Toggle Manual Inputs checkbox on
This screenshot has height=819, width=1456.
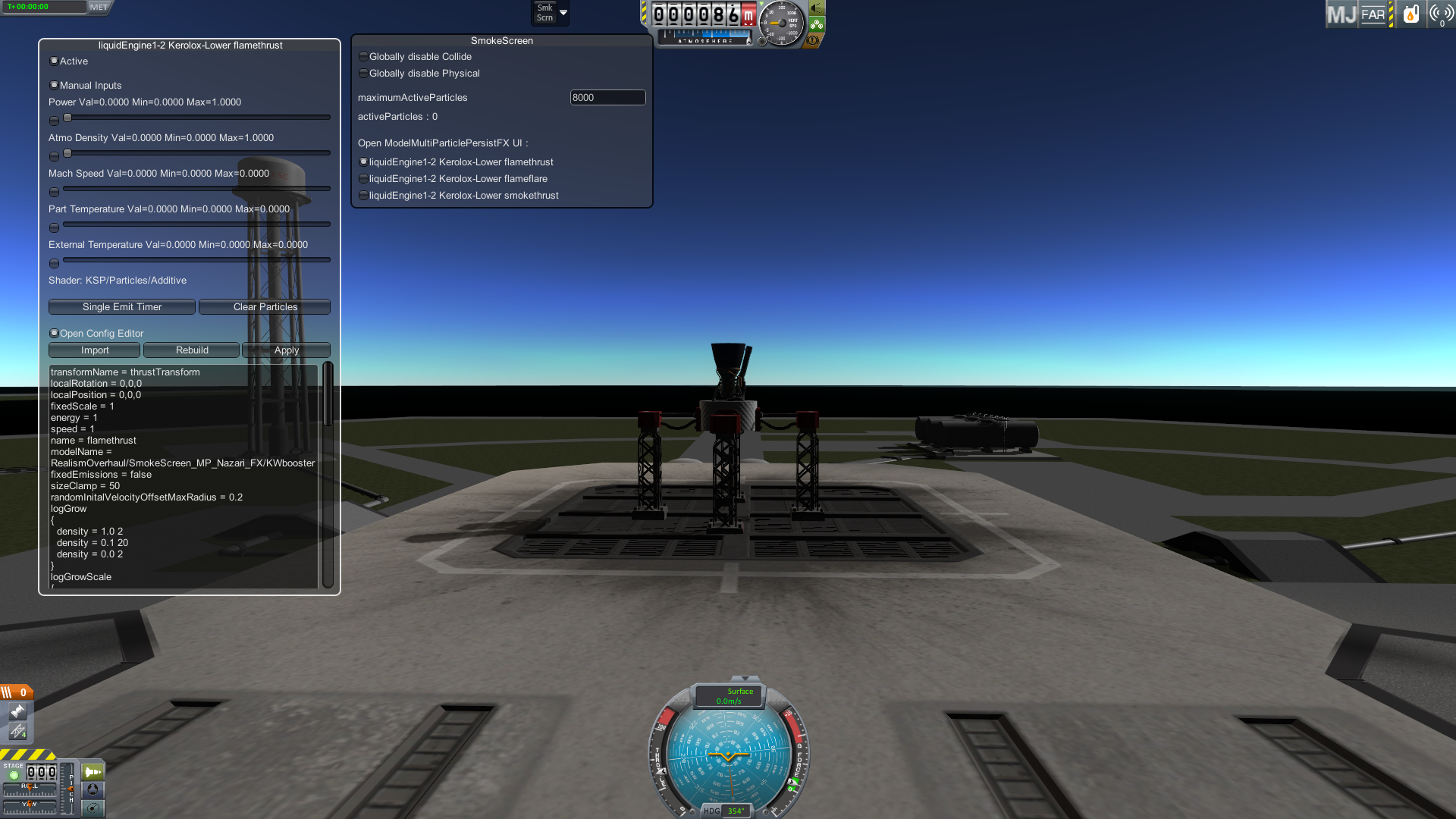coord(55,85)
